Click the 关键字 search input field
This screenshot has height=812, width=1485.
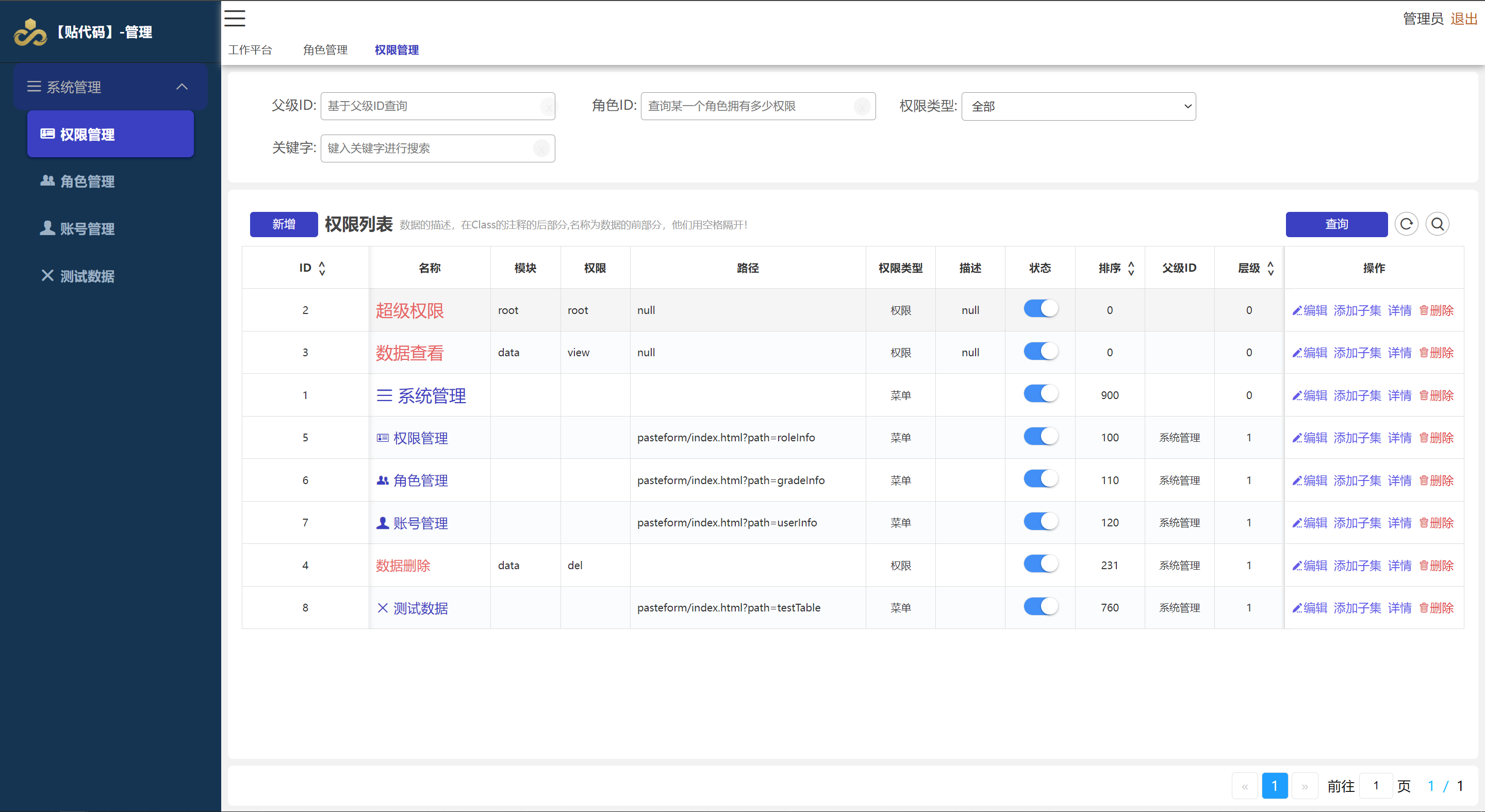[x=426, y=148]
